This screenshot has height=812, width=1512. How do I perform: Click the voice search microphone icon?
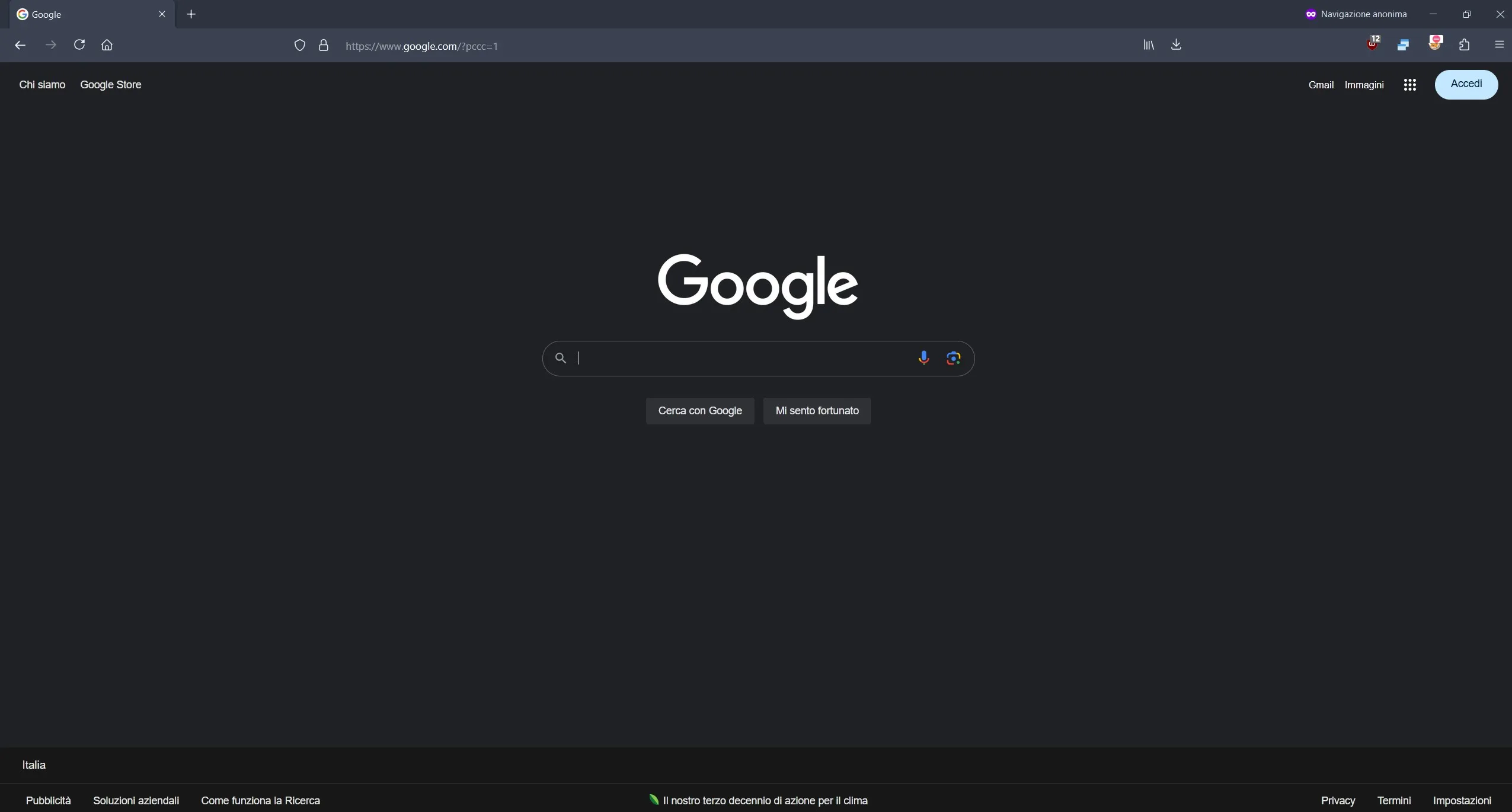(923, 357)
